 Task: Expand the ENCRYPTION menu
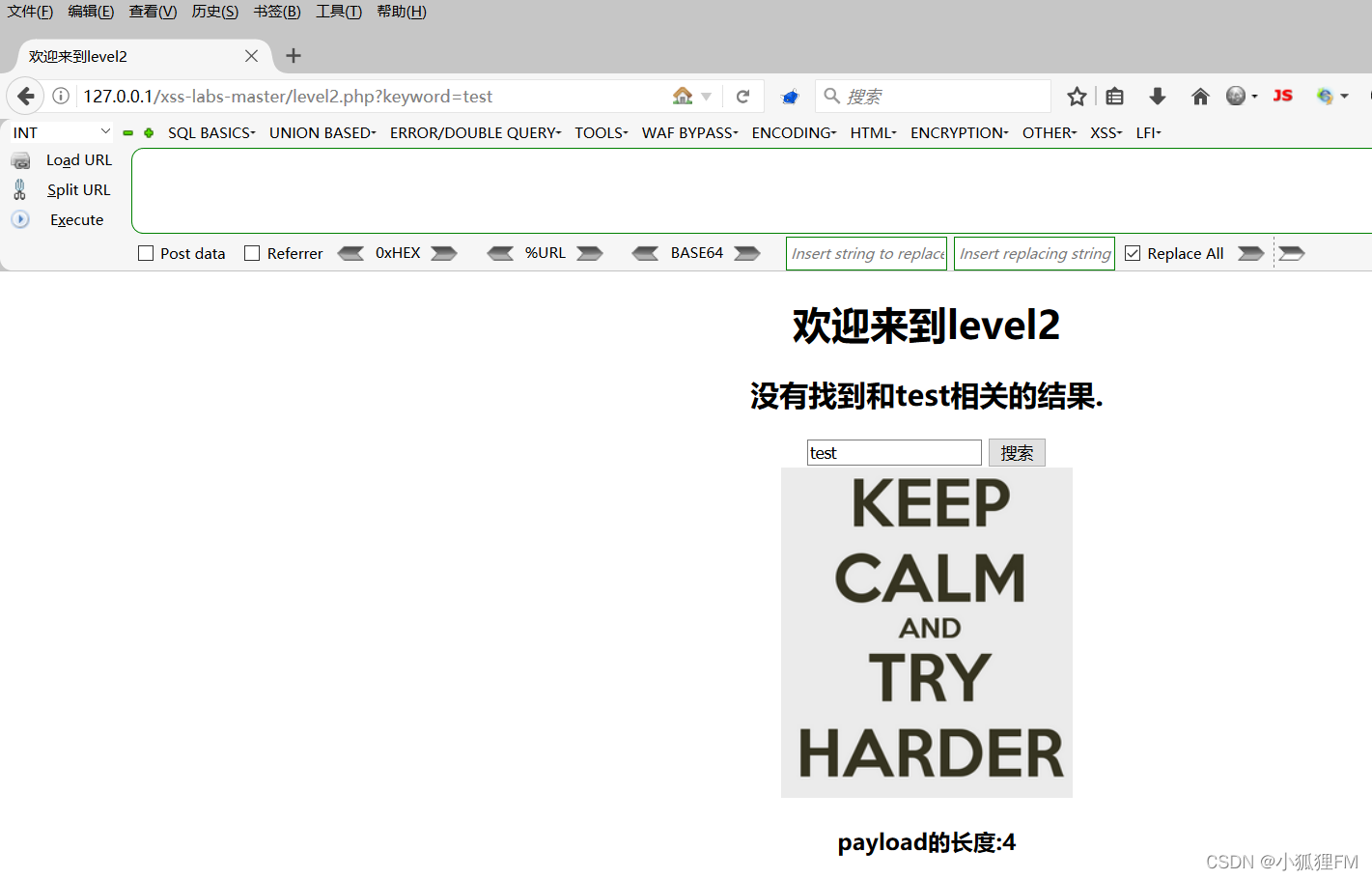pyautogui.click(x=960, y=133)
